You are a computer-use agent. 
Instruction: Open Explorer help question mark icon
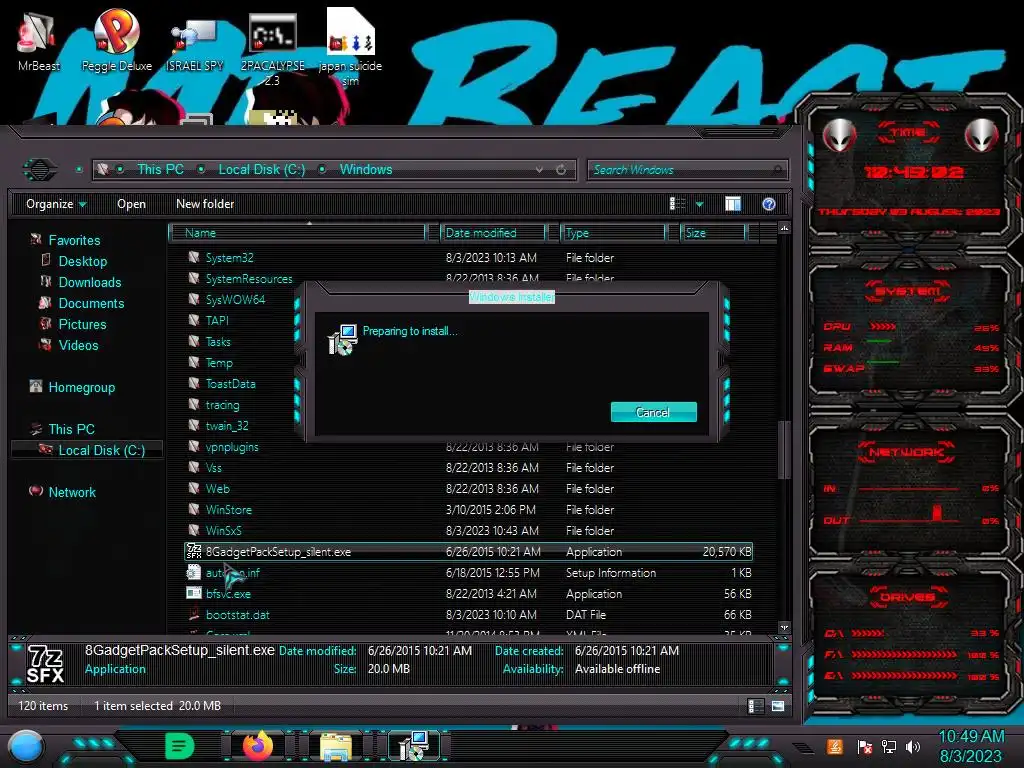pyautogui.click(x=769, y=204)
